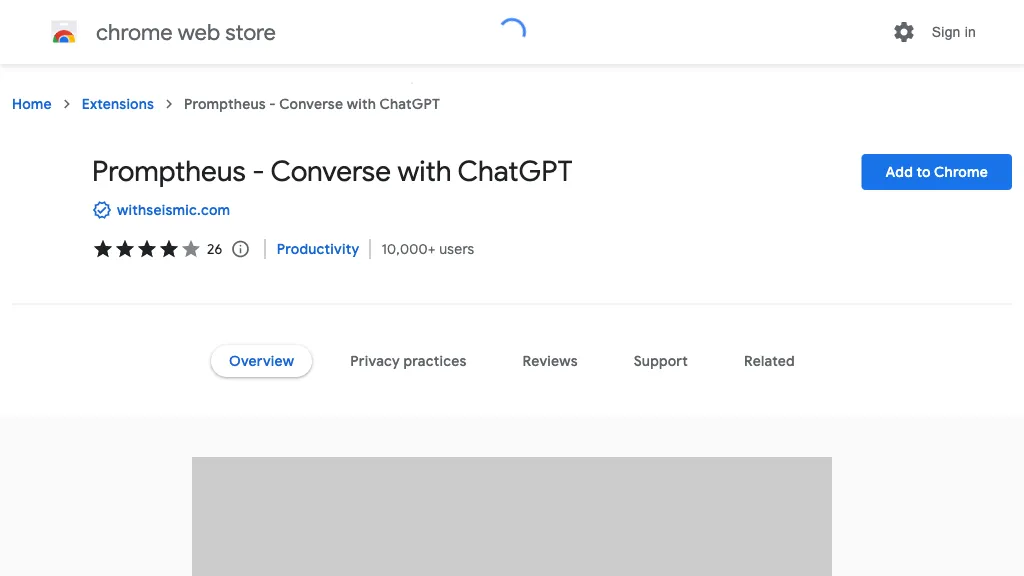Show the Support tab

coord(660,361)
